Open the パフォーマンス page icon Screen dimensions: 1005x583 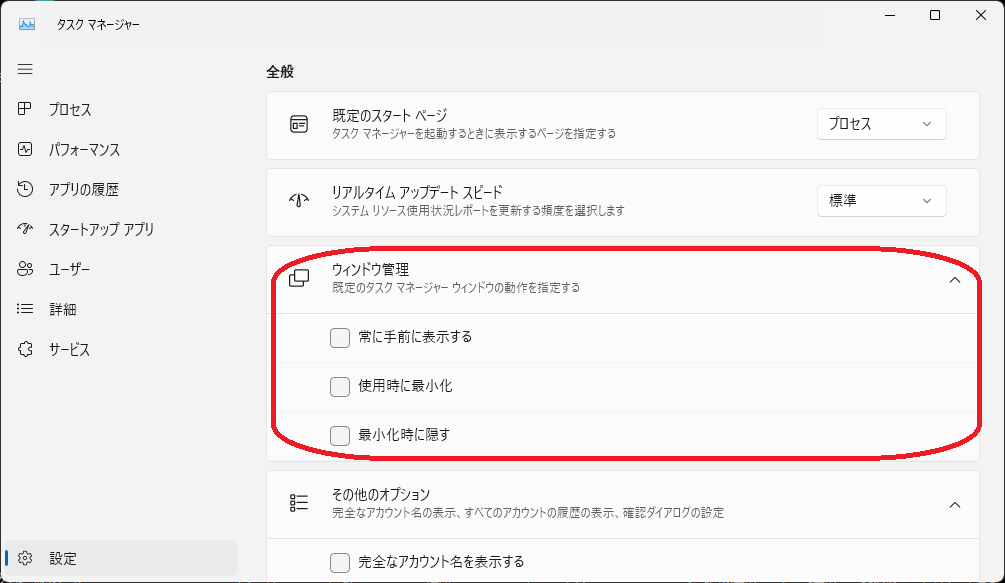24,149
